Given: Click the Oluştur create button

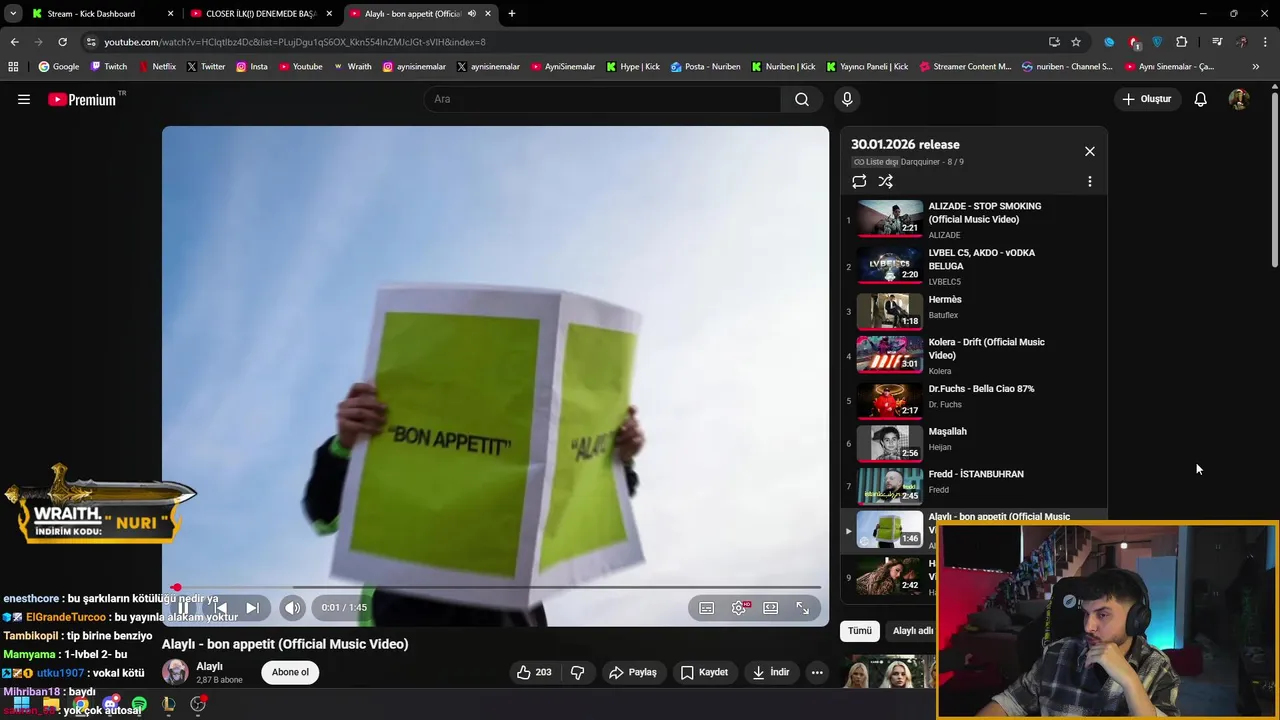Looking at the screenshot, I should point(1146,99).
